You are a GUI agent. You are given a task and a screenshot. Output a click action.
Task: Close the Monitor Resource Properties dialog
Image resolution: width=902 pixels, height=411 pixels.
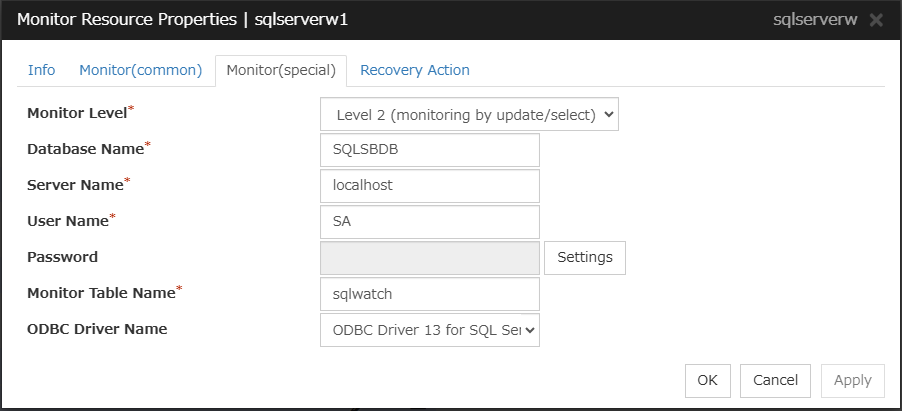pyautogui.click(x=876, y=20)
